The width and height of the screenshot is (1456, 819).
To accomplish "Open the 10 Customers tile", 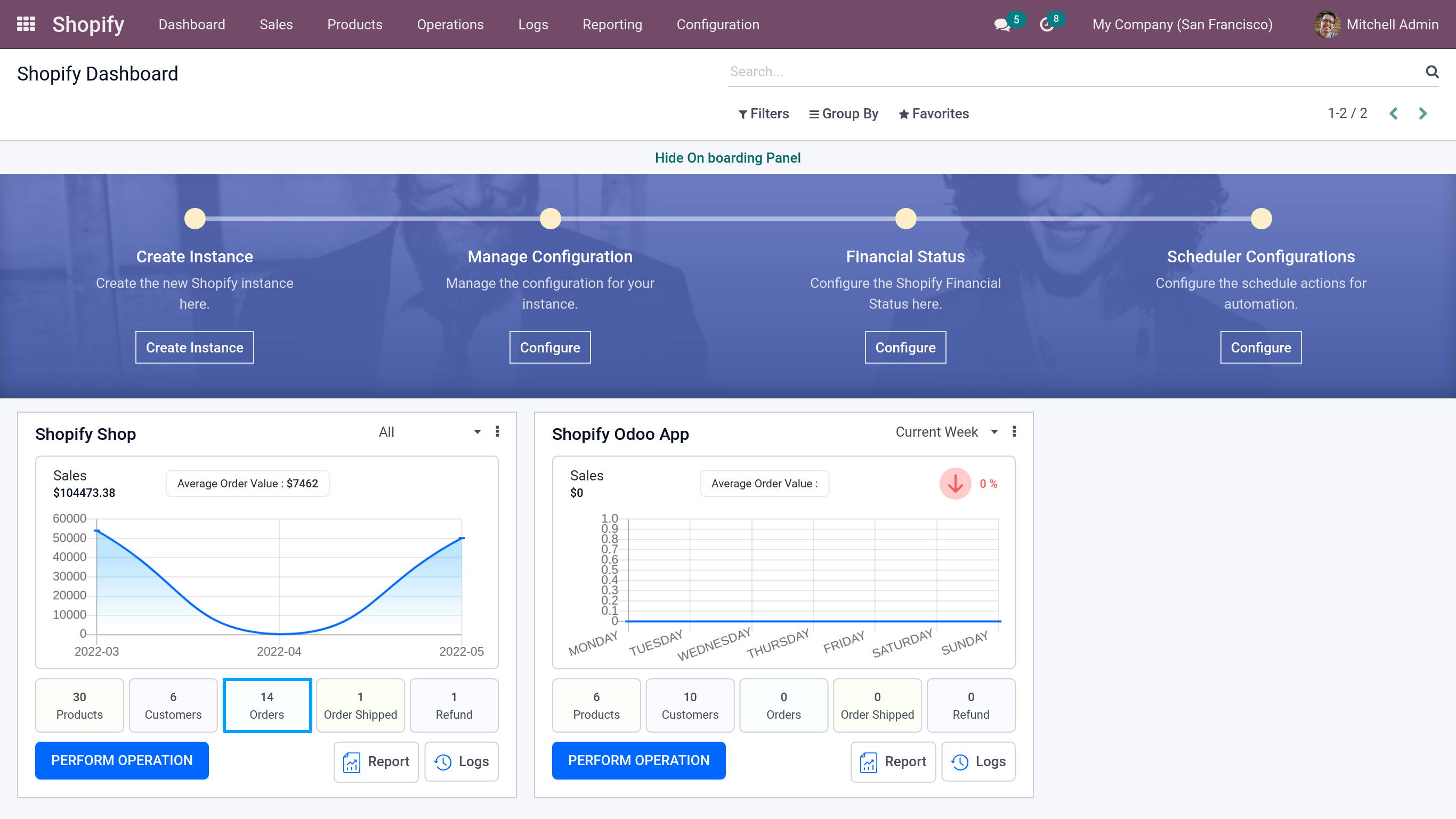I will coord(690,705).
